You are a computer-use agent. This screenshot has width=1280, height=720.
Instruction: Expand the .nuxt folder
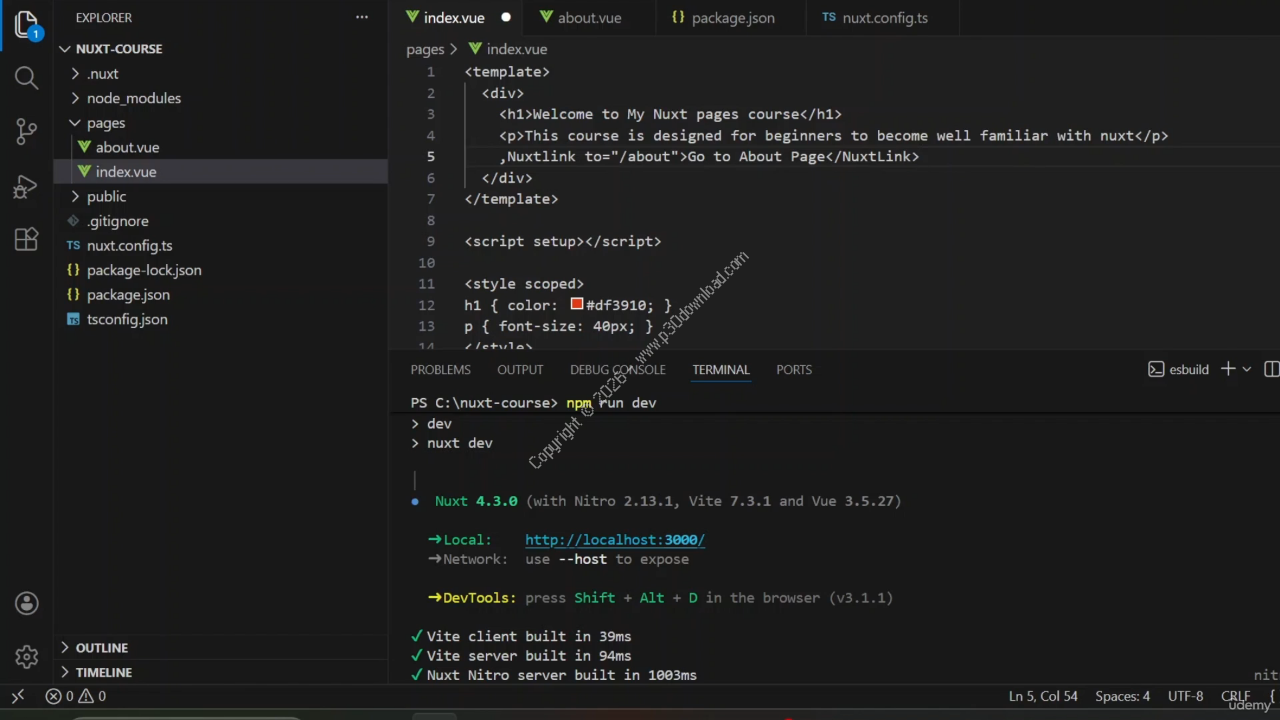click(x=102, y=73)
